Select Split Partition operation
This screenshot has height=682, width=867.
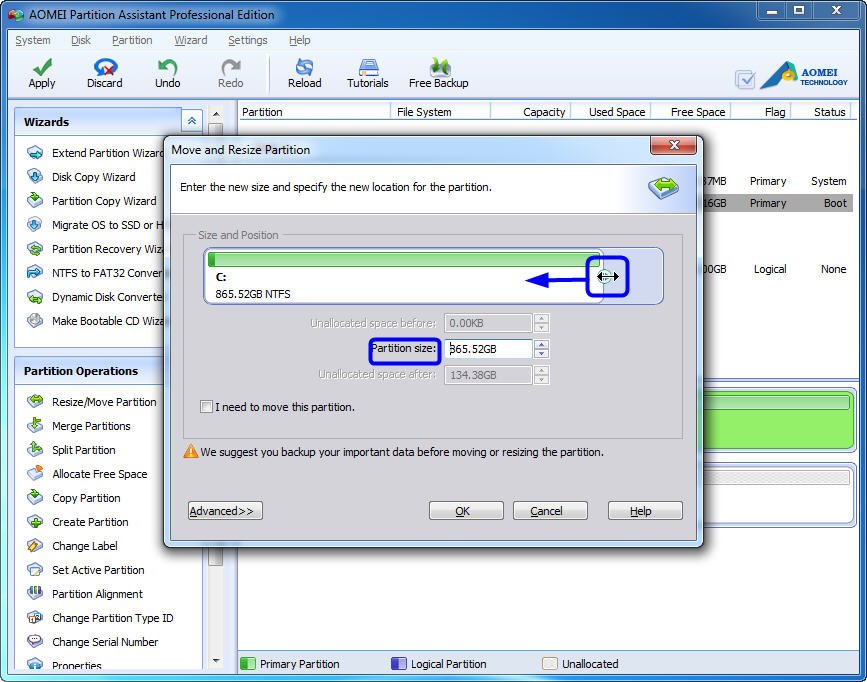[x=72, y=450]
